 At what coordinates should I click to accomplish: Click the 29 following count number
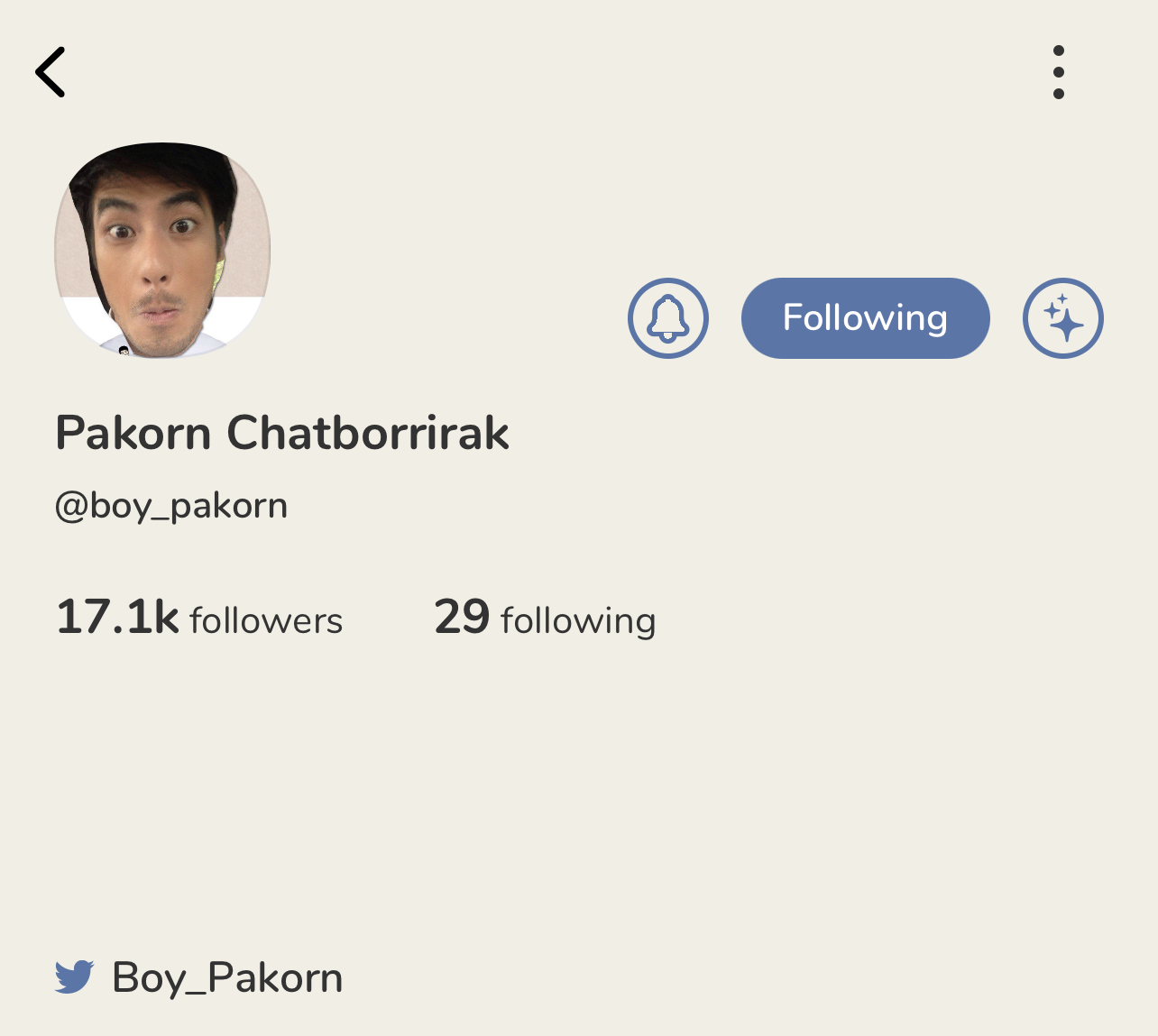pyautogui.click(x=462, y=618)
